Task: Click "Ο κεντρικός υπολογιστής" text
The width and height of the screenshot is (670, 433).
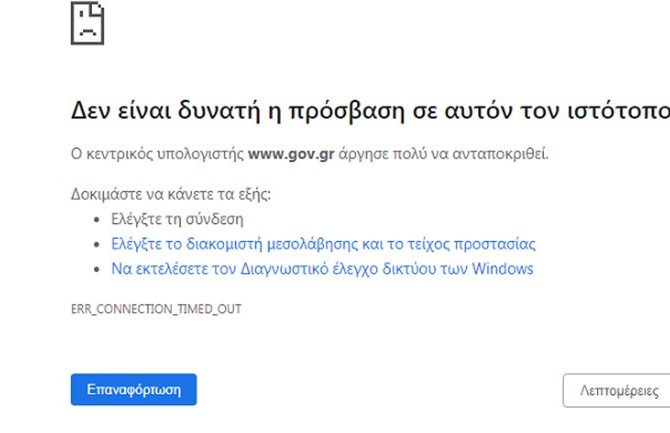Action: 156,155
